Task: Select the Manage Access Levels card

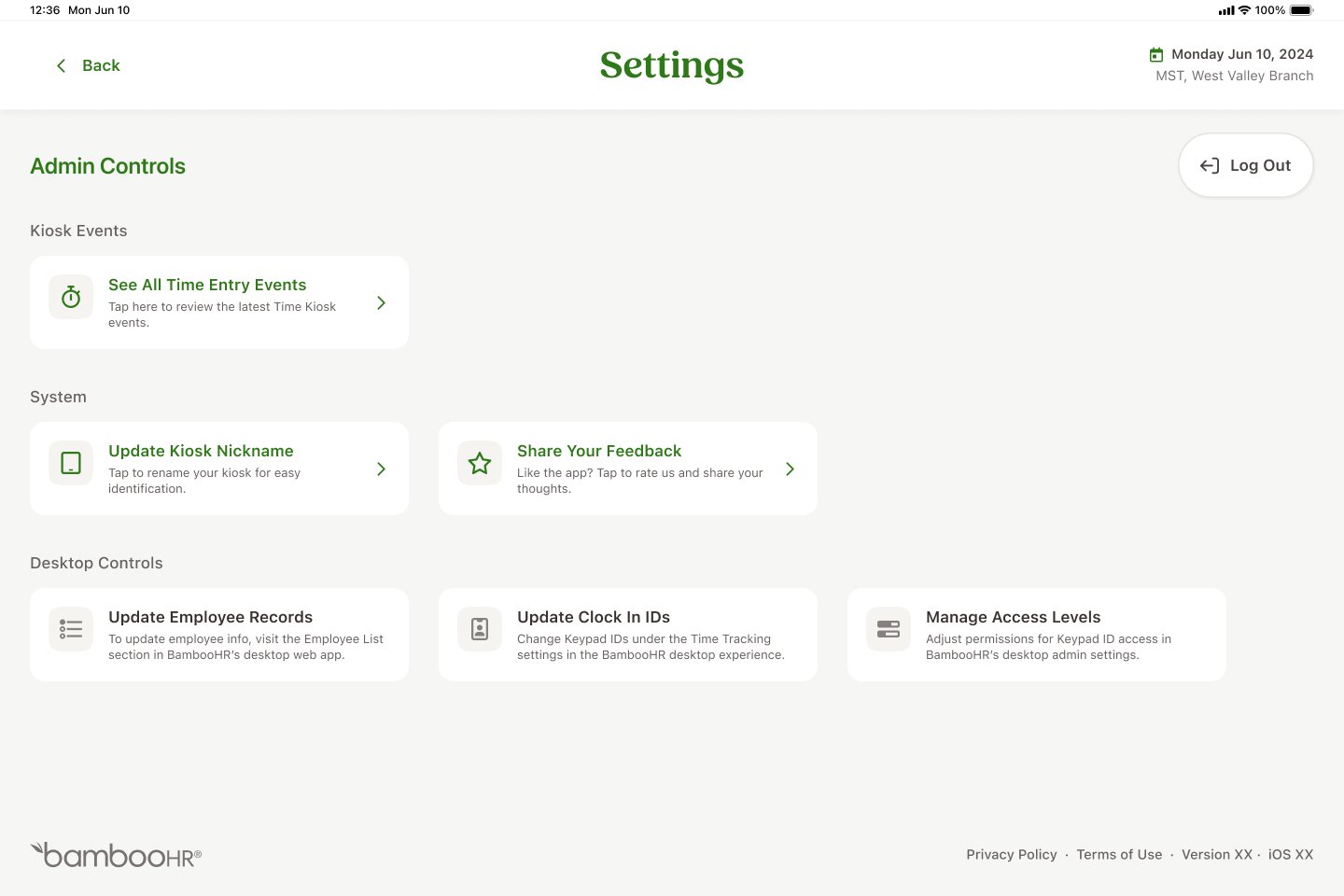Action: click(1037, 635)
